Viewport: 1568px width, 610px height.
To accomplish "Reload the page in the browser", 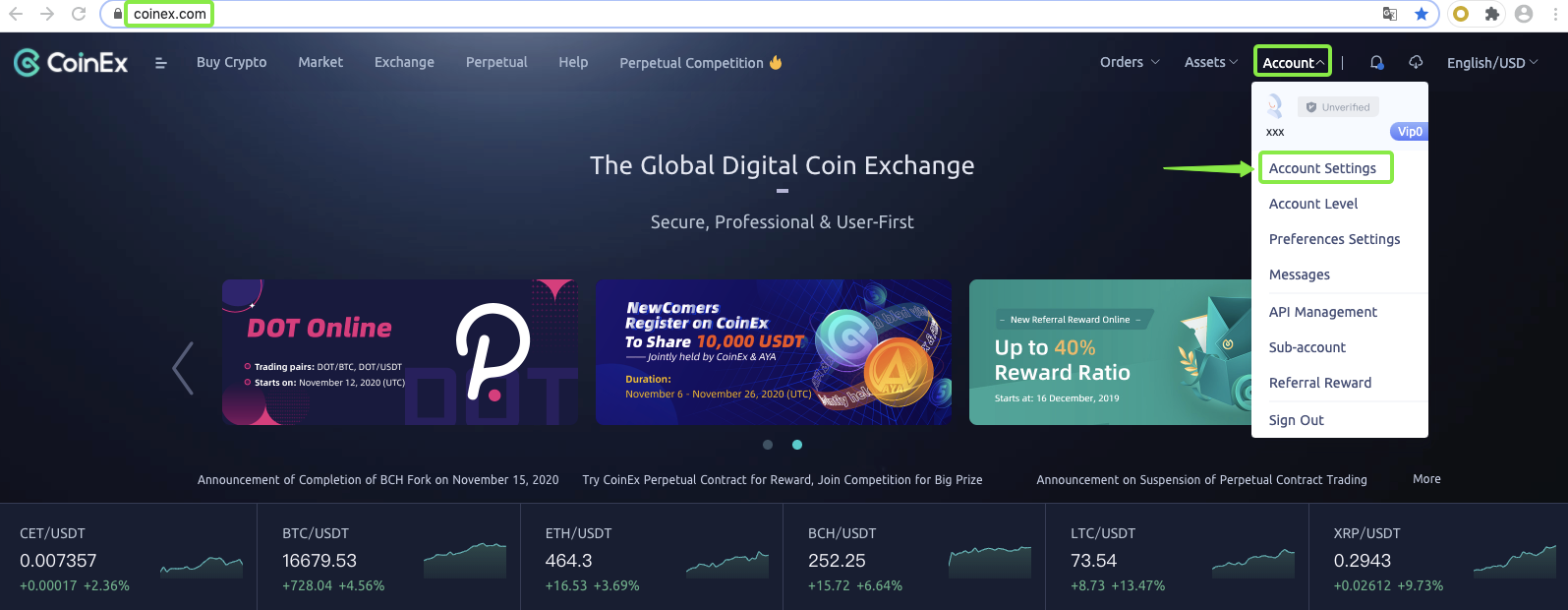I will [x=79, y=14].
